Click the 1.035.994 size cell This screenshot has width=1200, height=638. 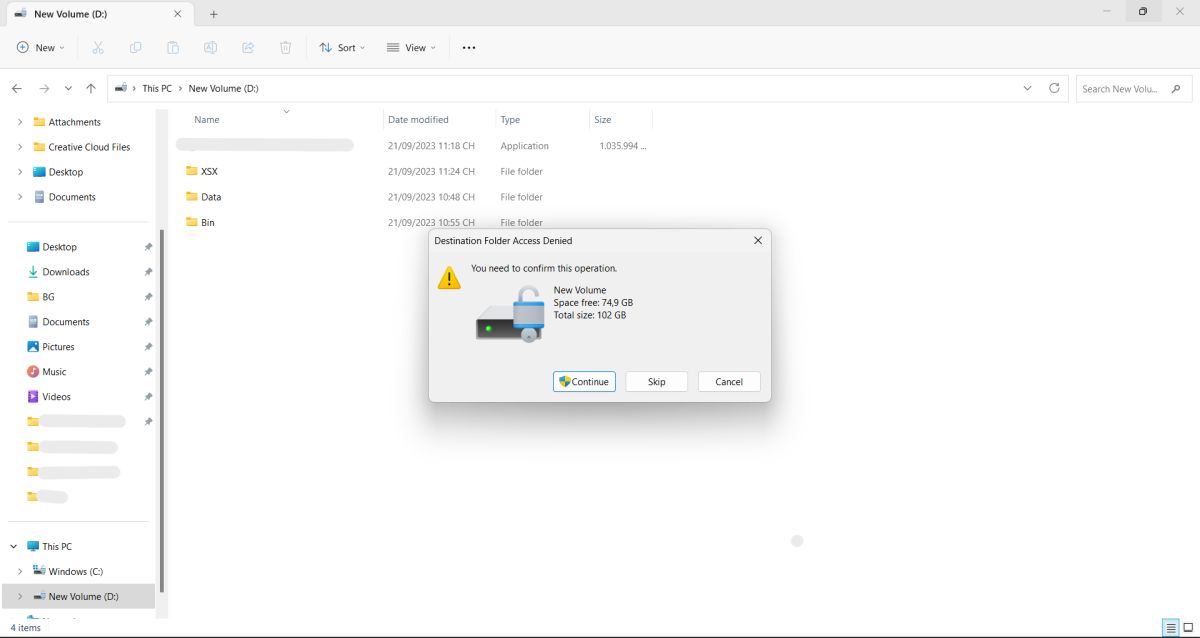[x=622, y=146]
